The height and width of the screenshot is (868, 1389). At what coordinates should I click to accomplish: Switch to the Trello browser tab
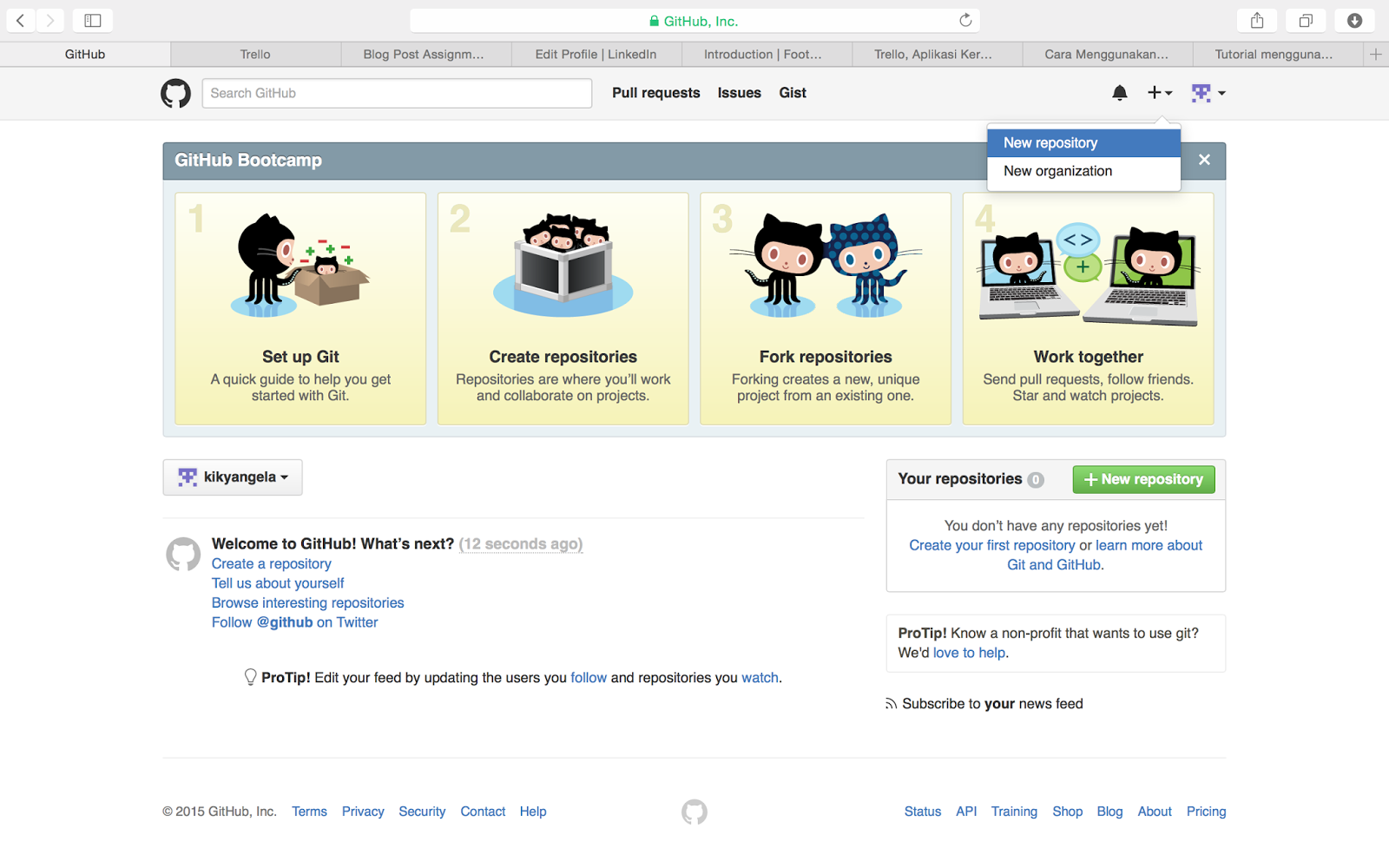click(254, 54)
